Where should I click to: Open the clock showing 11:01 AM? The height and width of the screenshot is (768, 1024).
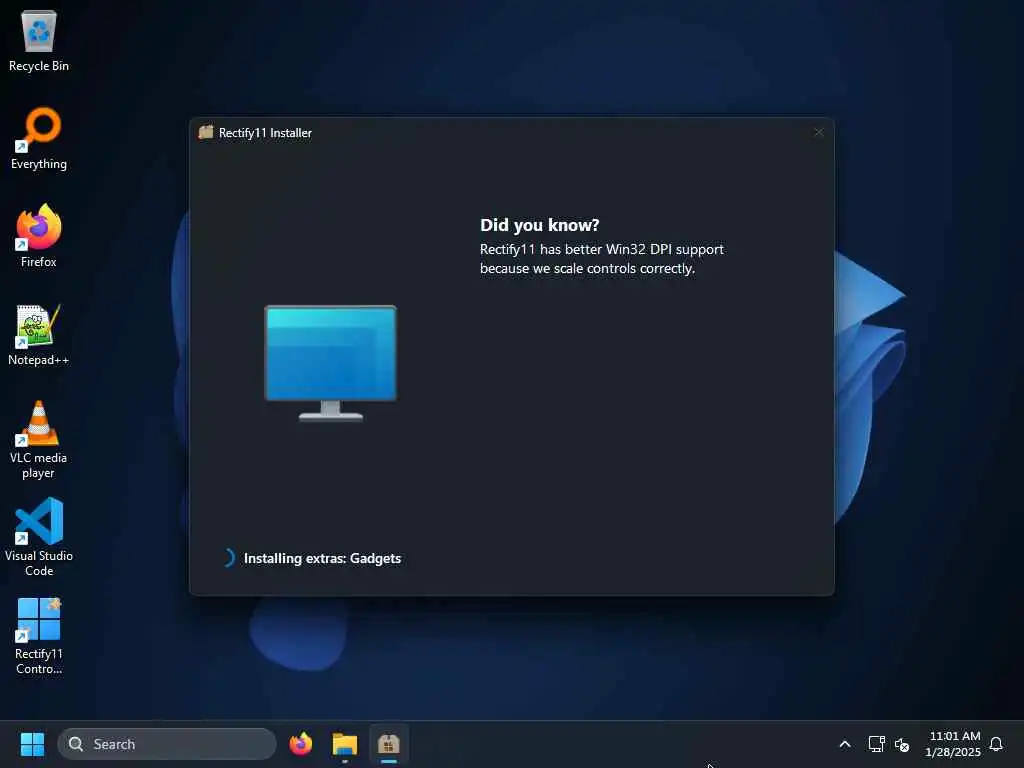953,744
